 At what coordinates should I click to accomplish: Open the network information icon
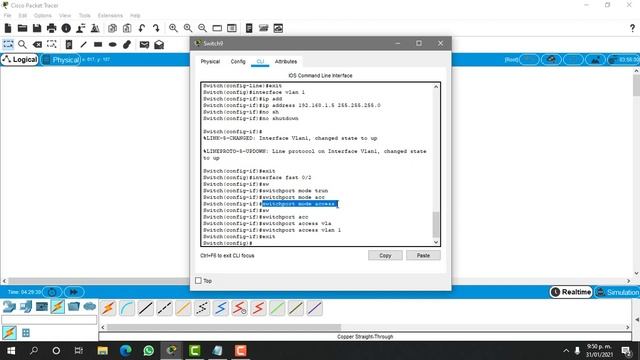(66, 28)
